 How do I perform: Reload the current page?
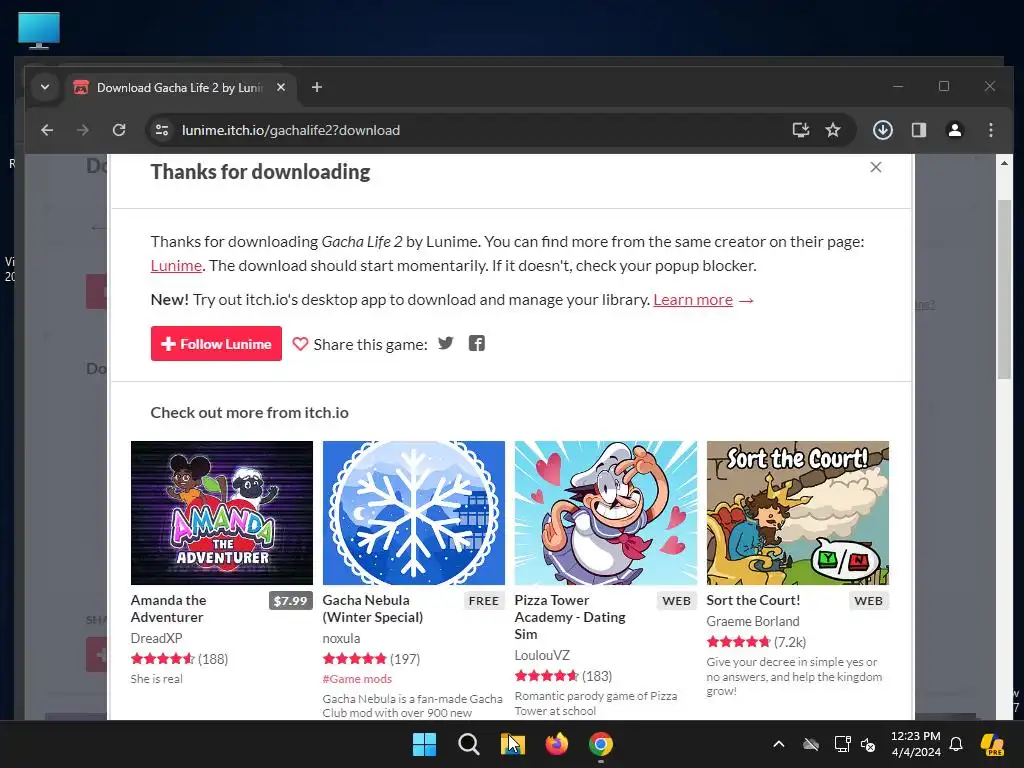point(119,130)
